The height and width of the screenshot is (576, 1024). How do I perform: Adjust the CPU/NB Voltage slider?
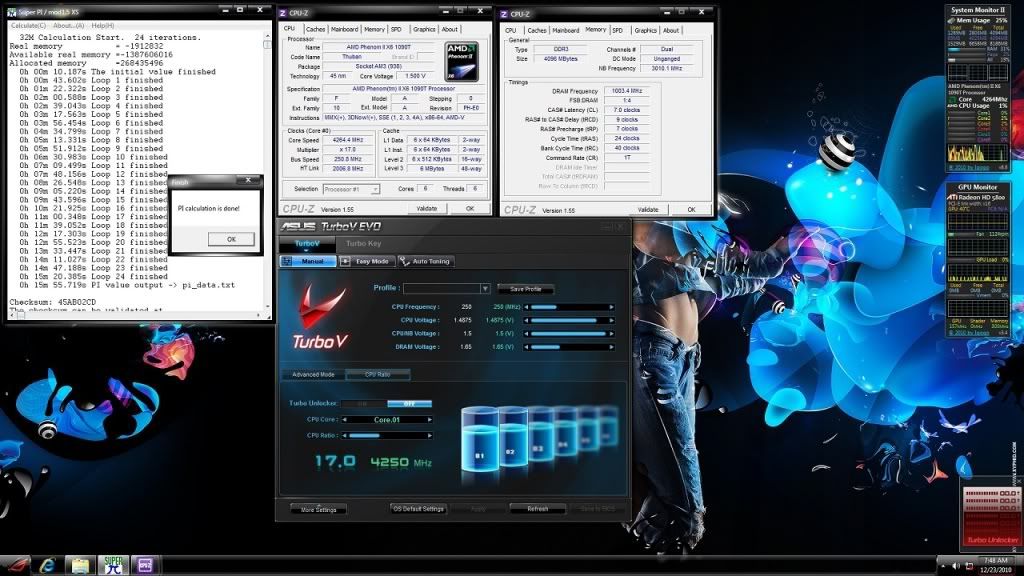click(x=569, y=334)
